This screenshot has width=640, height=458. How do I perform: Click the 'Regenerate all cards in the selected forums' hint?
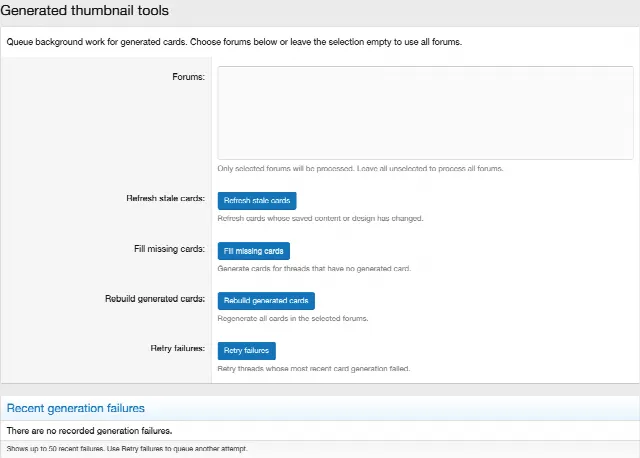click(x=293, y=318)
